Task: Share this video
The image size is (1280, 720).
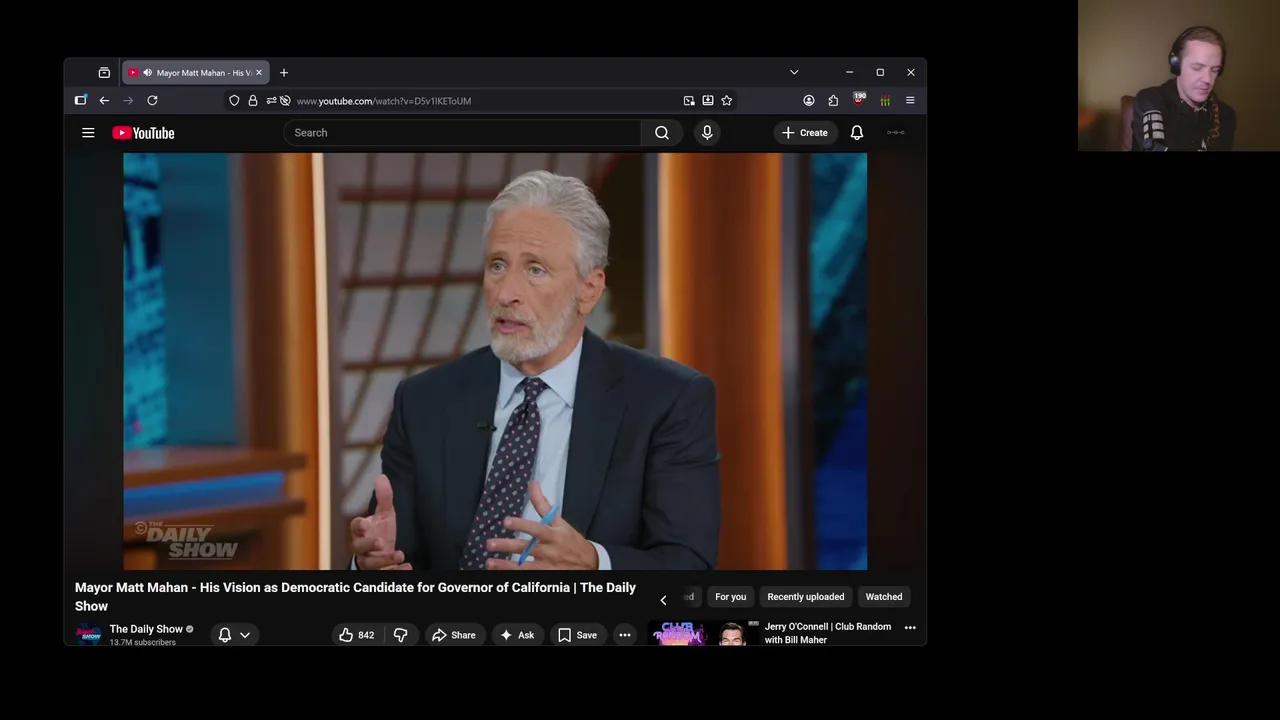Action: point(453,635)
